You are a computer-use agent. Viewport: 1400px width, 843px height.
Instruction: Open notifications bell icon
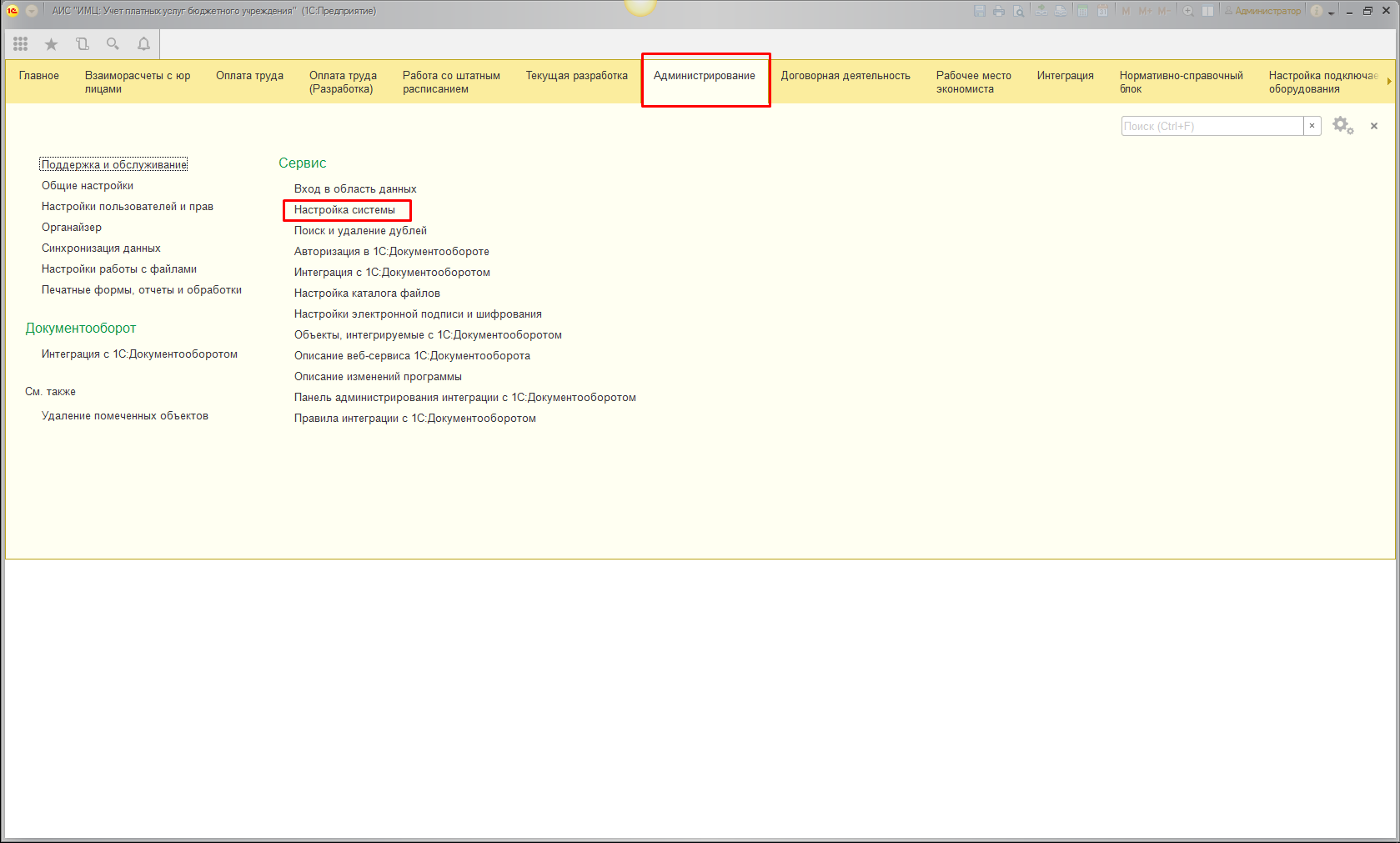143,44
